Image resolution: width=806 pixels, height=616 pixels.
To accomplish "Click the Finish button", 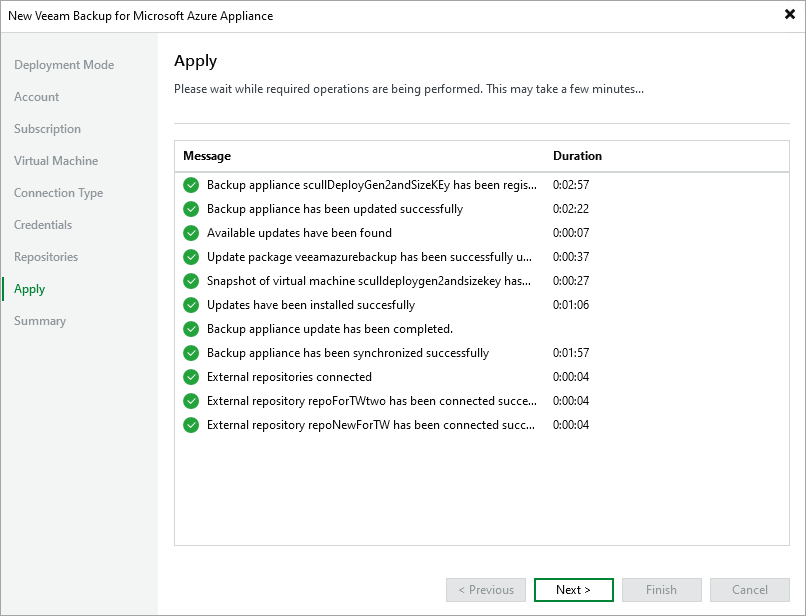I will pyautogui.click(x=662, y=590).
